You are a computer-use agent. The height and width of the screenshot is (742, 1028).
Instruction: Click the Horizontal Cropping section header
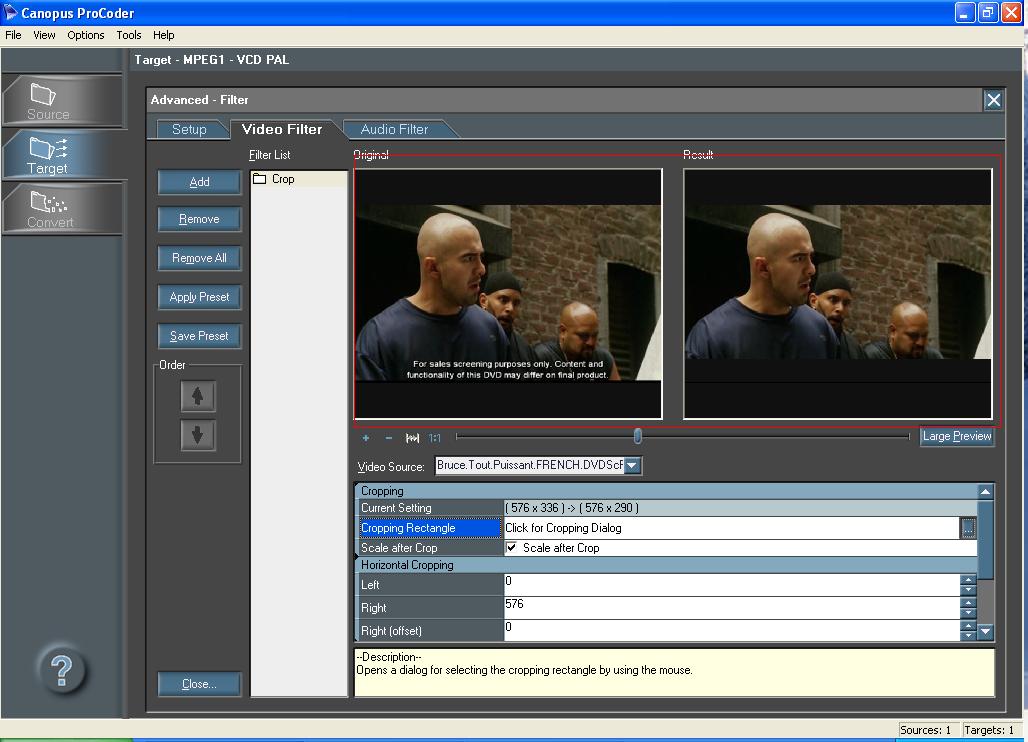click(x=666, y=565)
